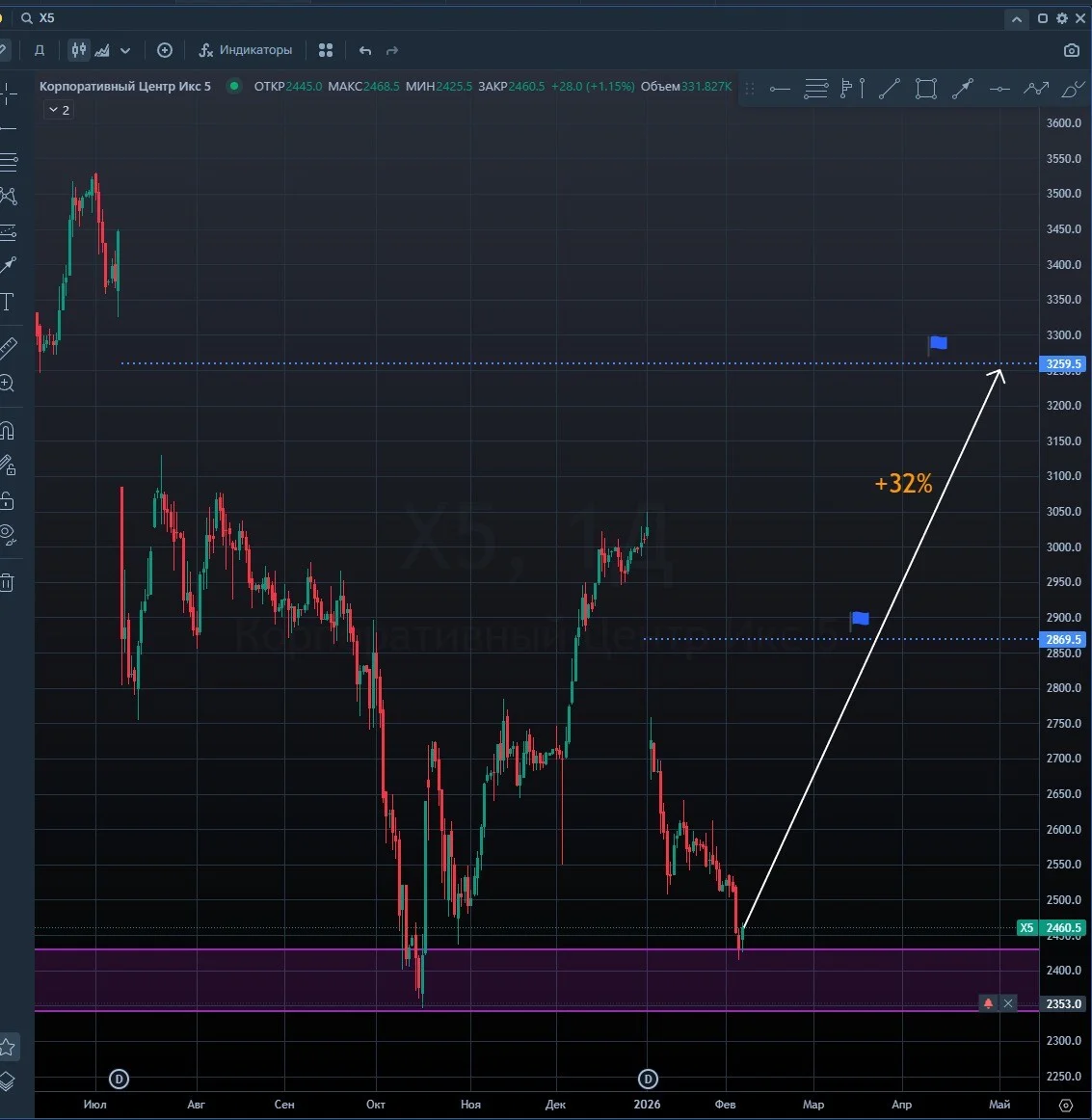Click the dividend D marker near July

tap(120, 1079)
